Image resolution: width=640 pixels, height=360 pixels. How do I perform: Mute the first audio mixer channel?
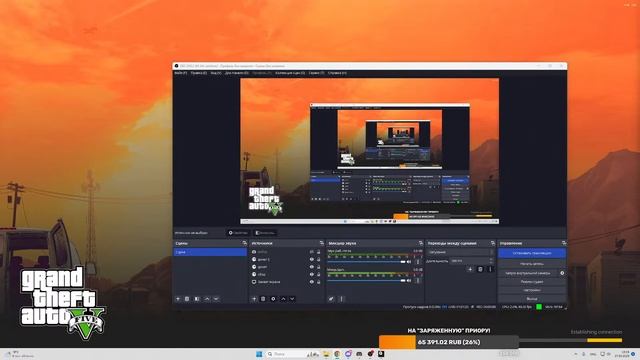pyautogui.click(x=409, y=262)
